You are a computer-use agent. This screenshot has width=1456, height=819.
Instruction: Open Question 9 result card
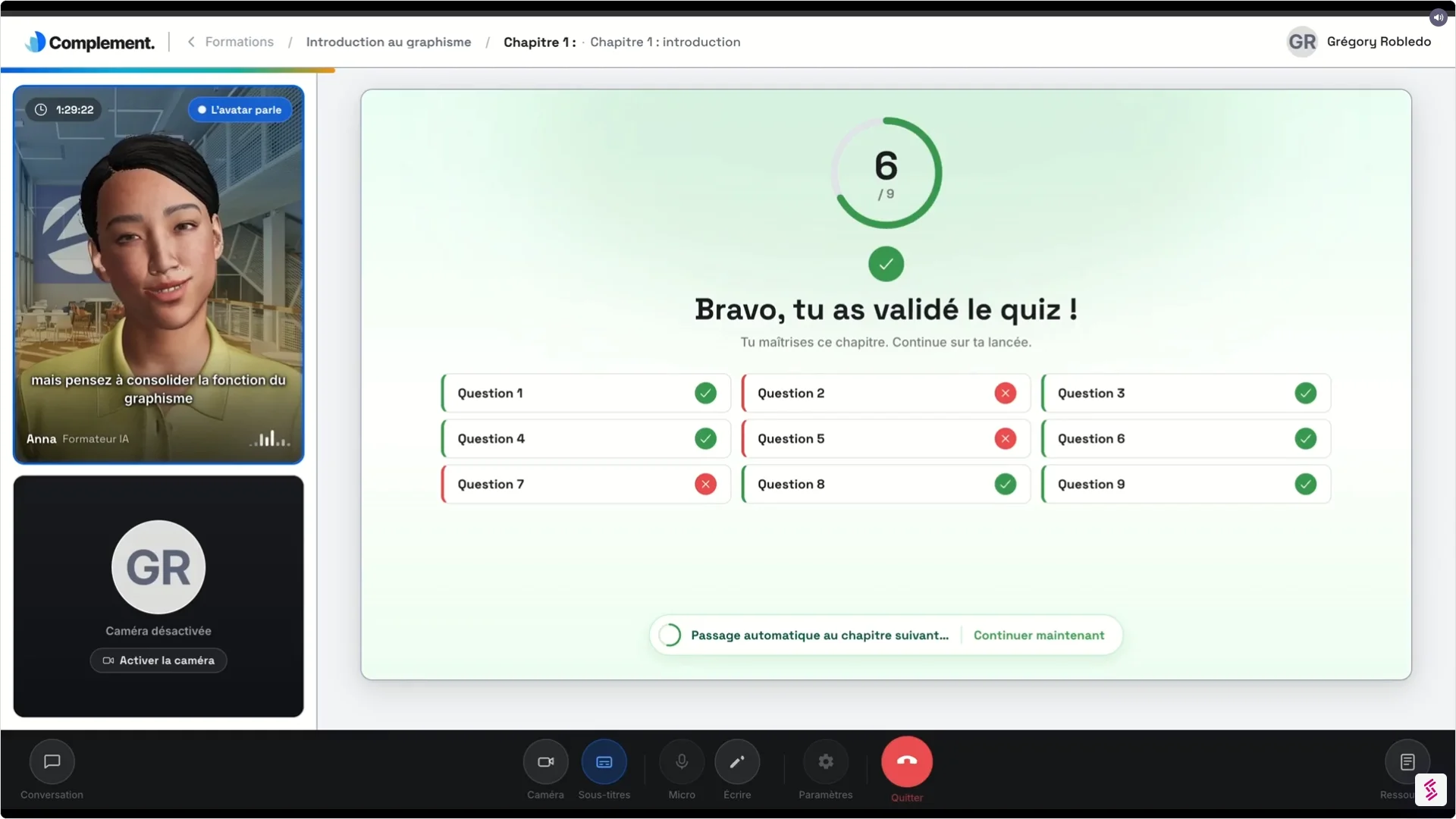tap(1186, 484)
